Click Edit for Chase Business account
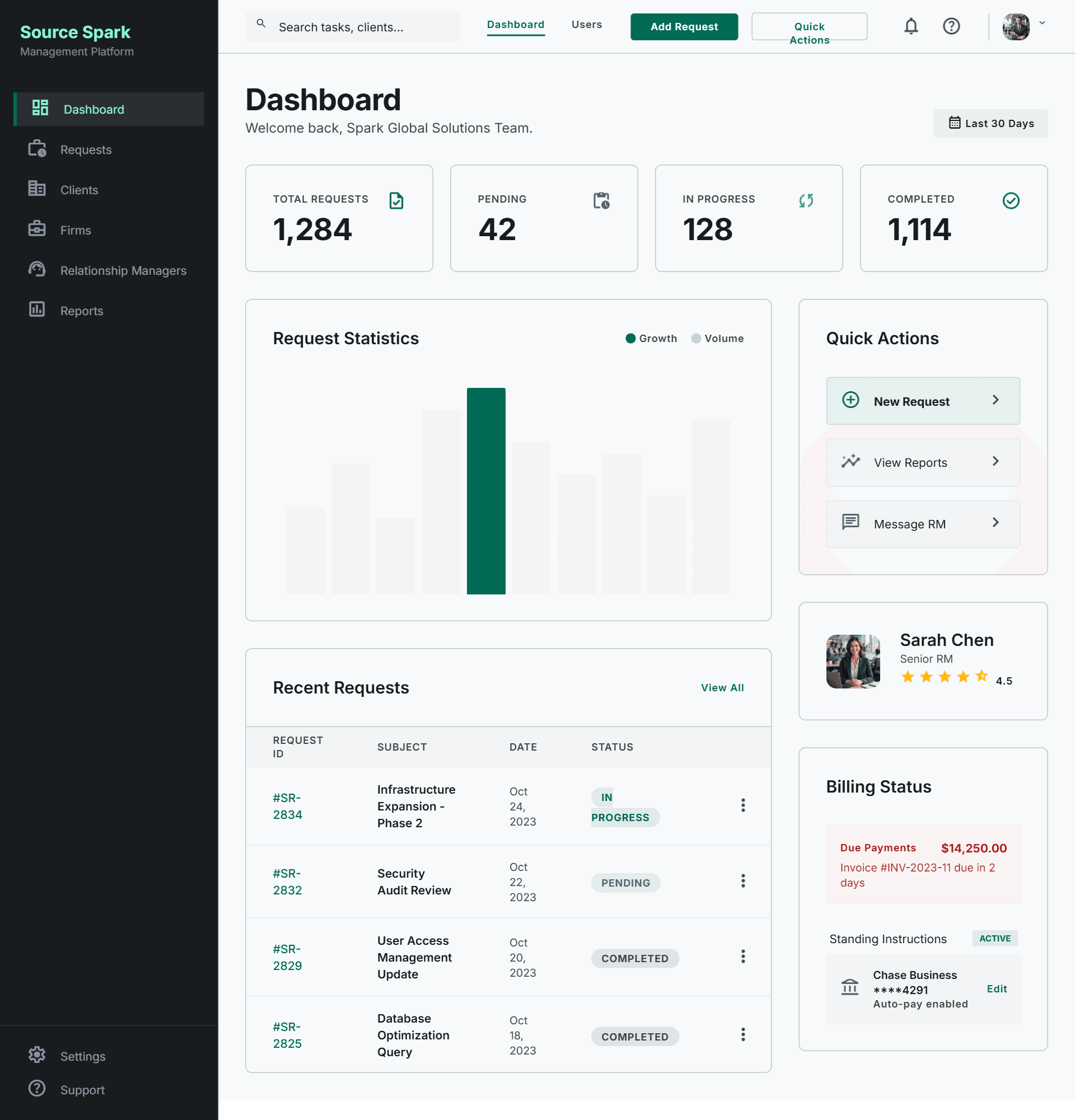1075x1120 pixels. 997,988
